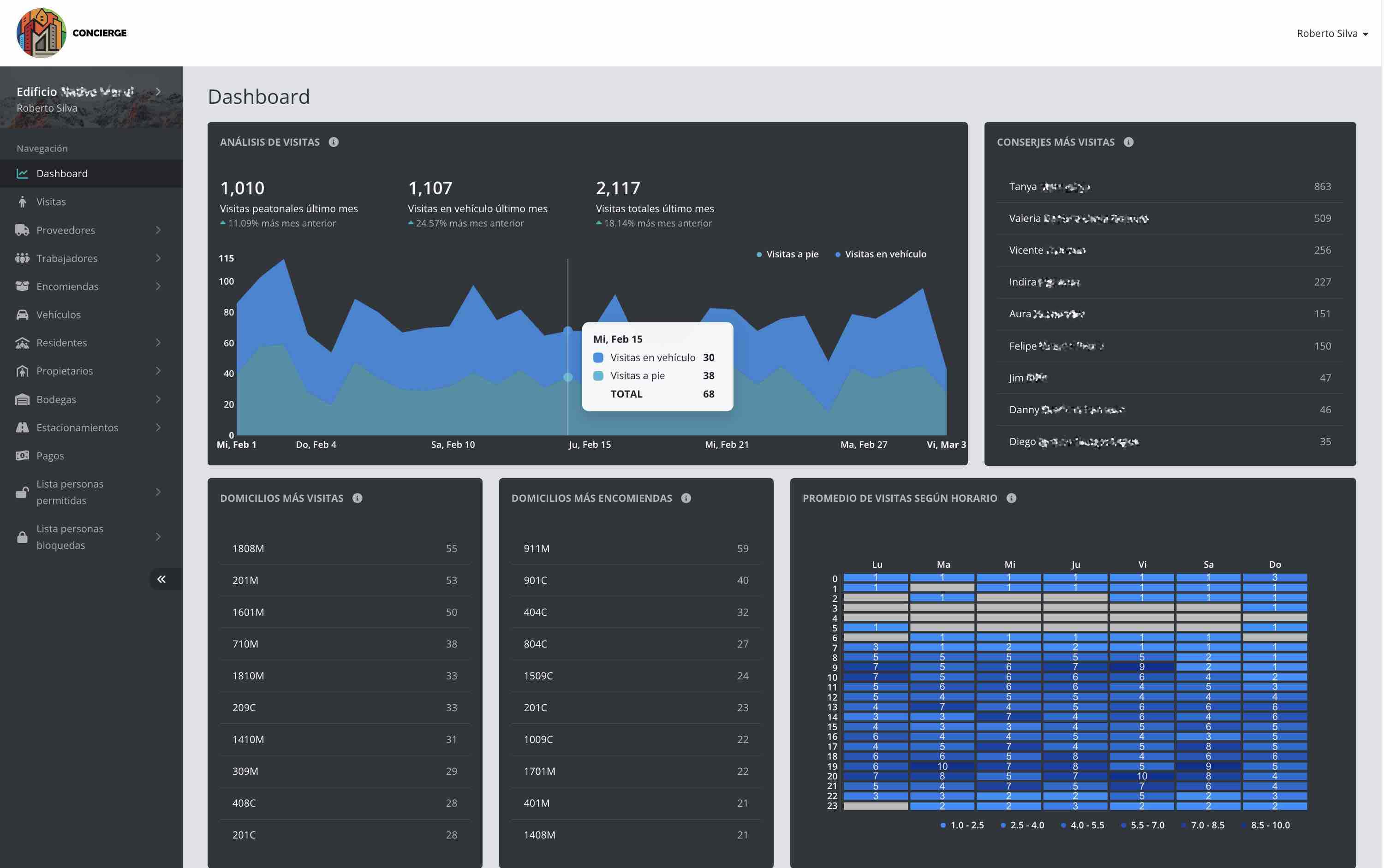This screenshot has height=868, width=1384.
Task: Click the Propietarios house icon
Action: tap(23, 371)
